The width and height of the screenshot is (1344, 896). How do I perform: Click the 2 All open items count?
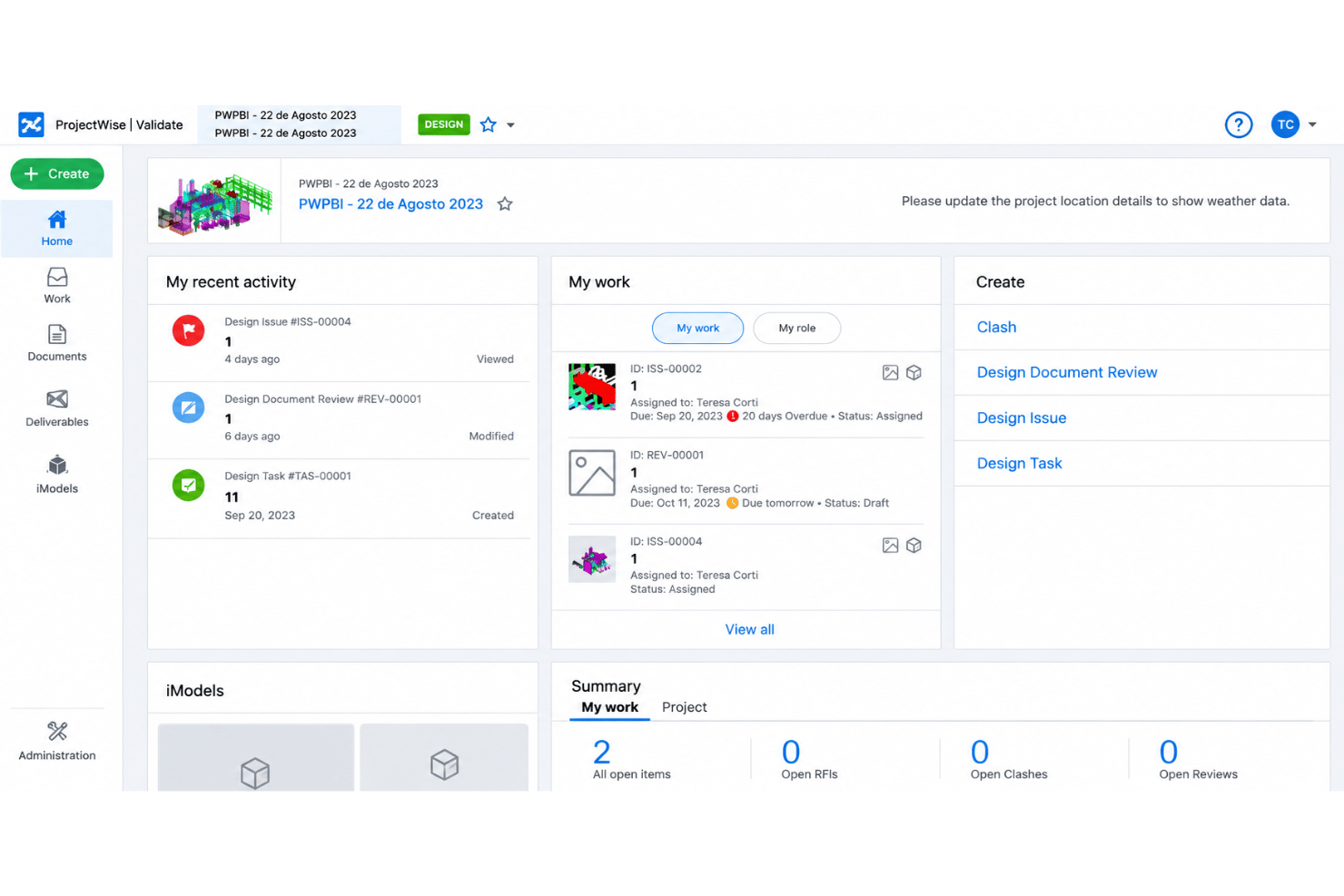[601, 752]
